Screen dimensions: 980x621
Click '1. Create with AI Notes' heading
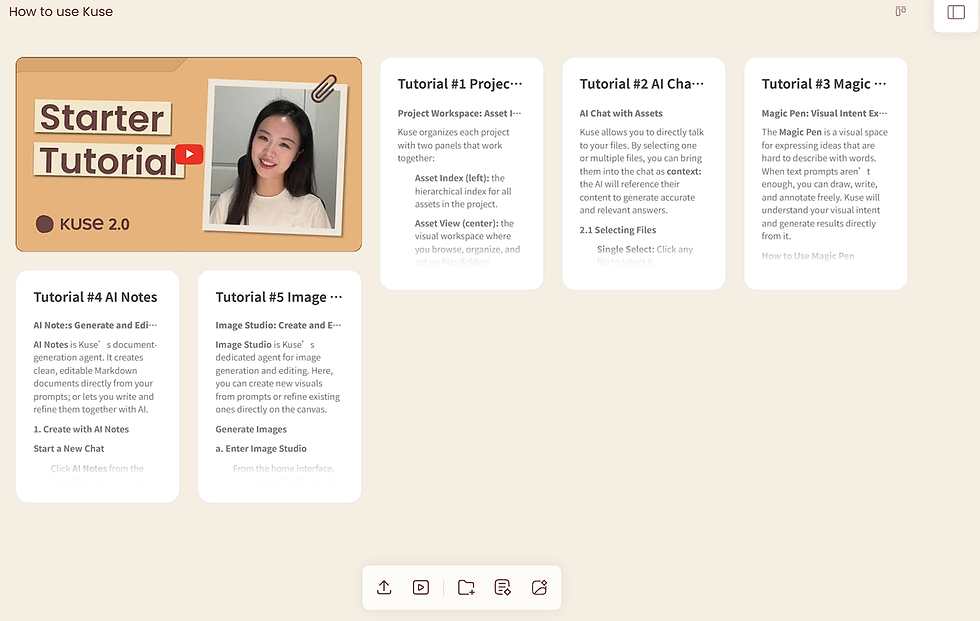pyautogui.click(x=81, y=429)
